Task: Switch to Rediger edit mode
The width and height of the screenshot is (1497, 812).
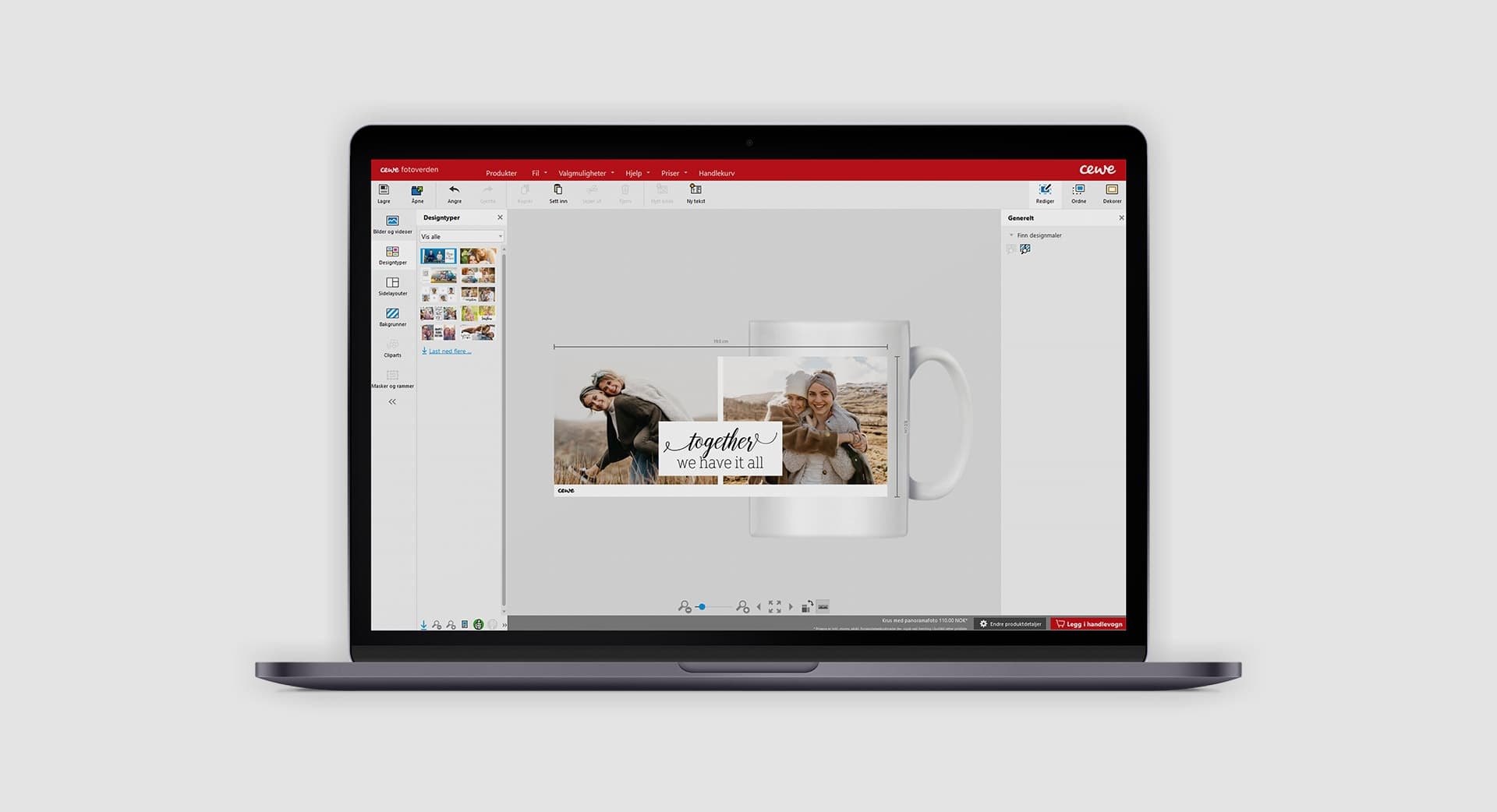Action: (x=1045, y=192)
